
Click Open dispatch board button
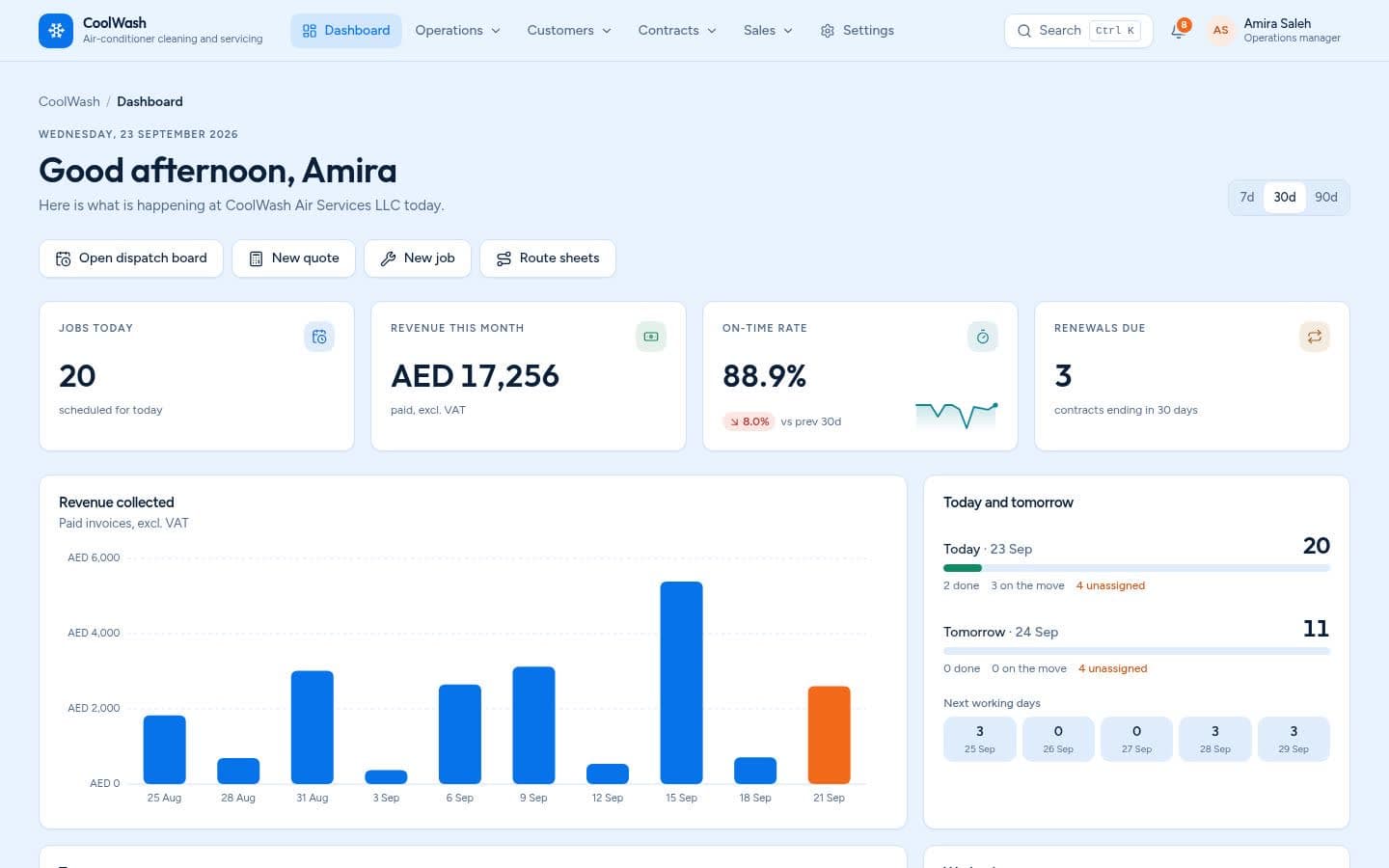(x=131, y=258)
